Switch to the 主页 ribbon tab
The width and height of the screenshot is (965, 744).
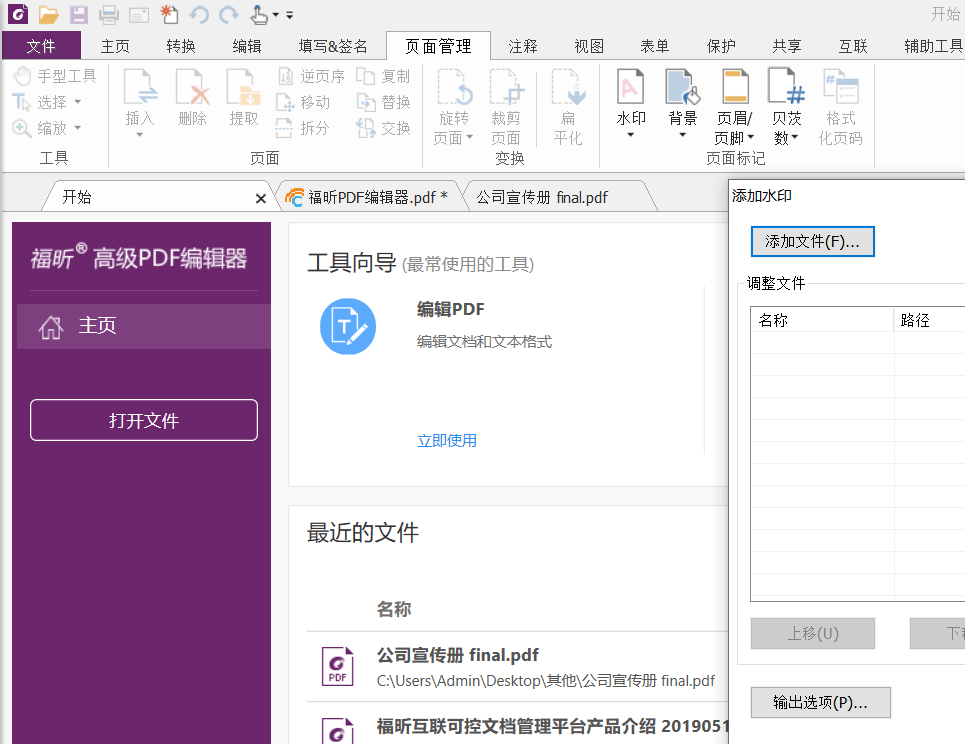(116, 46)
